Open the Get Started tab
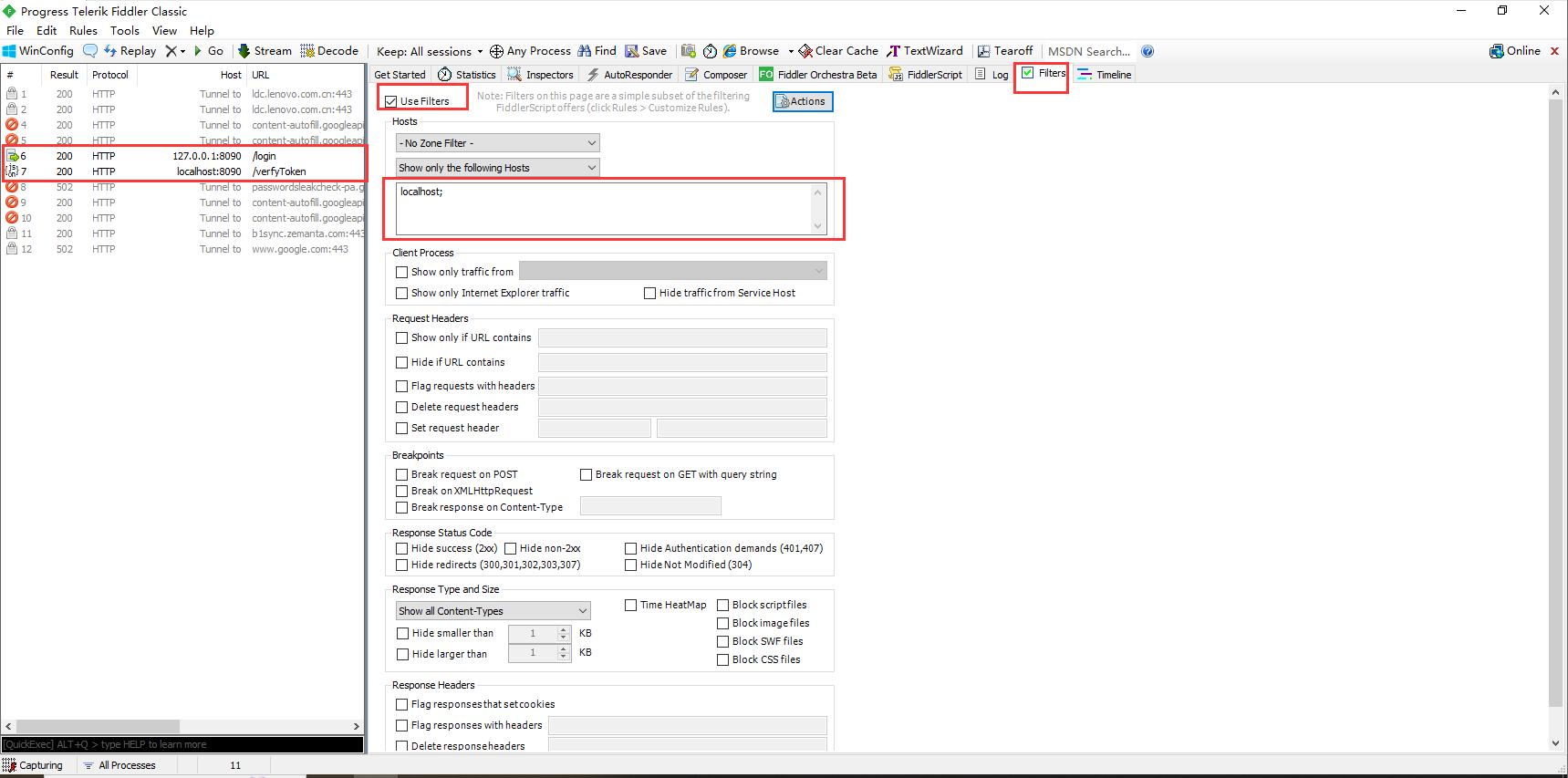 (400, 75)
